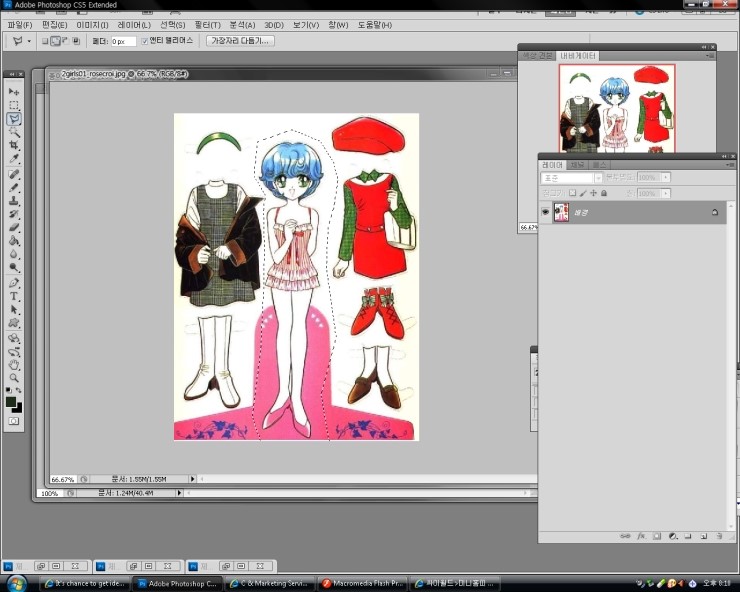Select the Blur tool
The height and width of the screenshot is (592, 740).
point(14,254)
